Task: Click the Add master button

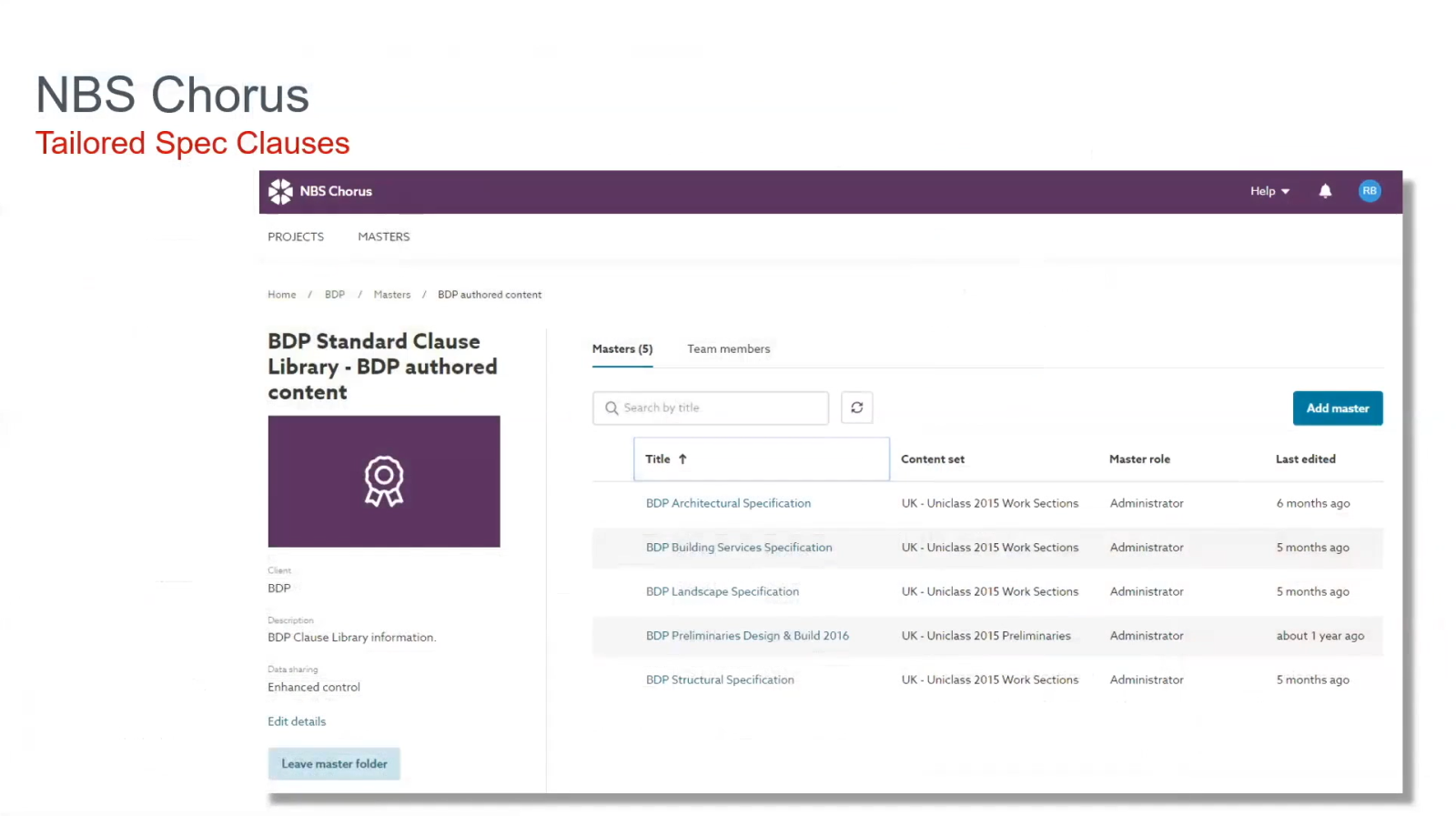Action: [x=1338, y=408]
